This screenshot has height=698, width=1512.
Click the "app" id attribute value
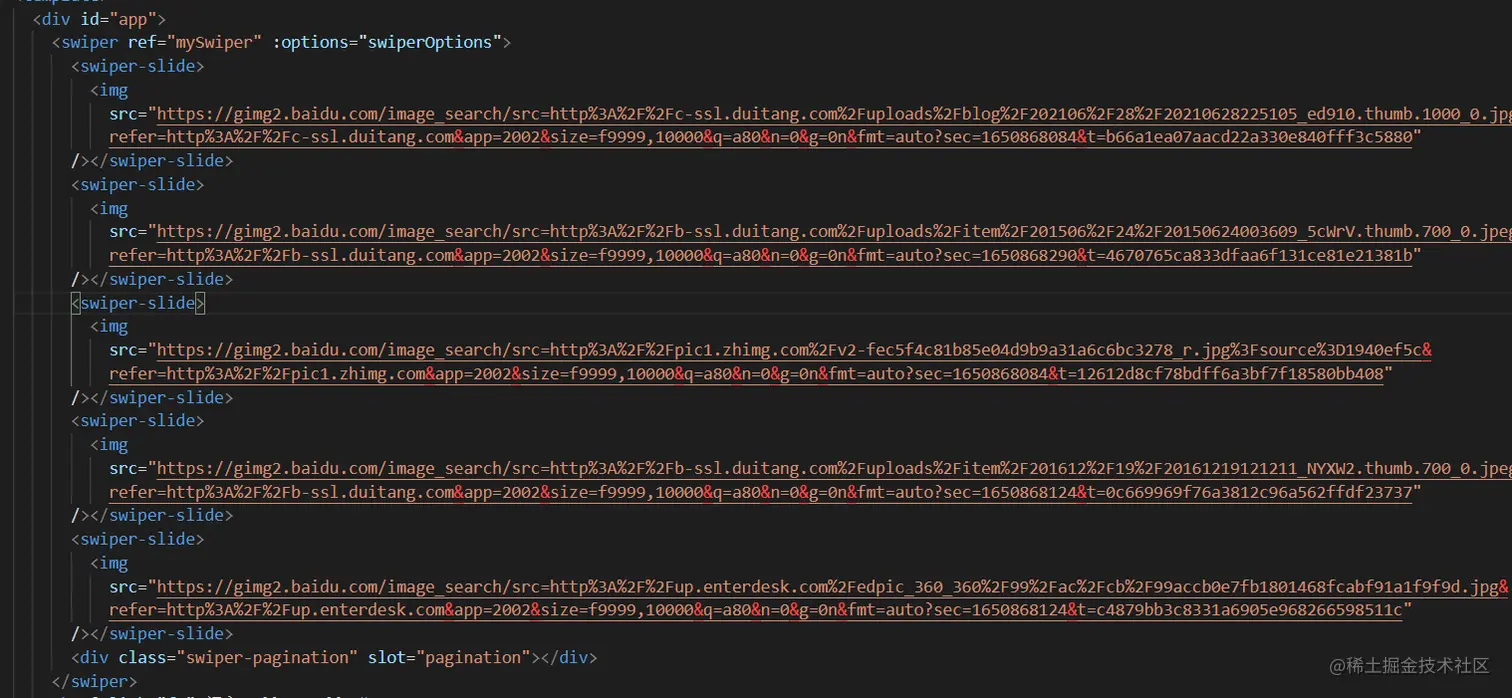[x=132, y=19]
